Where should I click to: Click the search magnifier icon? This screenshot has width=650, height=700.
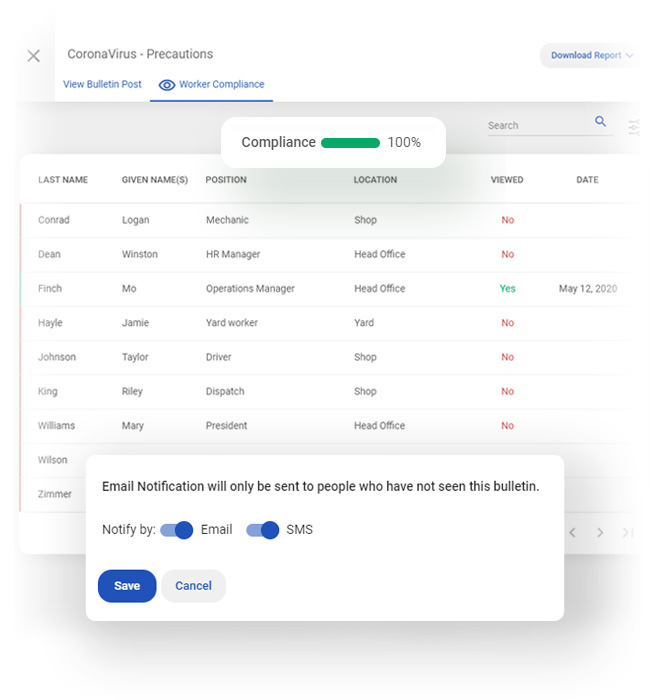[600, 121]
